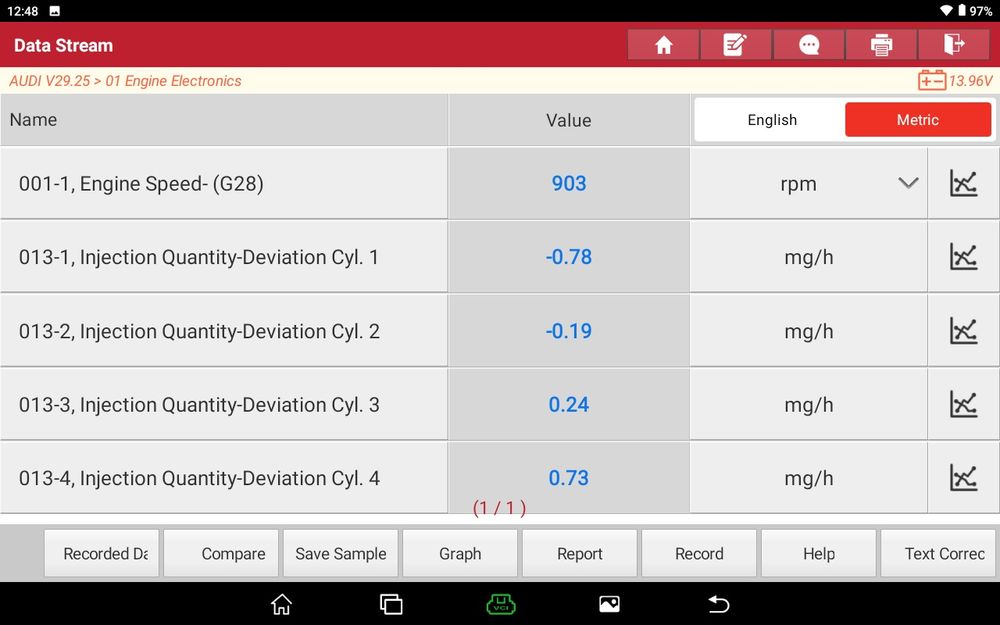Print data stream with printer icon
1000x625 pixels.
[x=881, y=45]
